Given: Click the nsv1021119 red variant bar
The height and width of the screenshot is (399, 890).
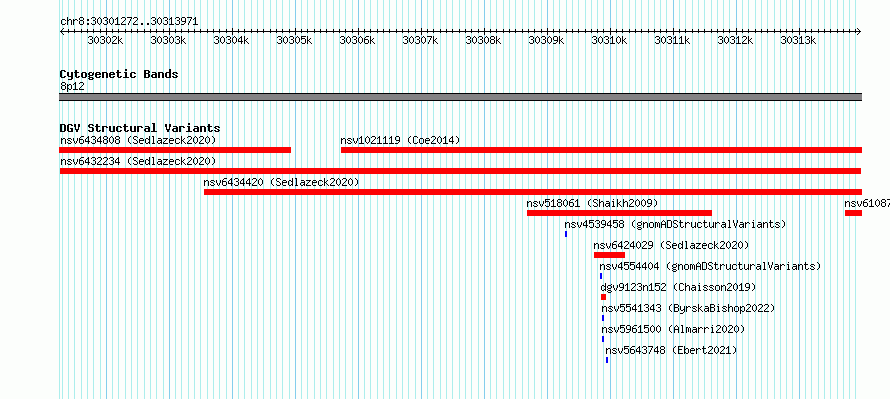Looking at the screenshot, I should pyautogui.click(x=601, y=150).
